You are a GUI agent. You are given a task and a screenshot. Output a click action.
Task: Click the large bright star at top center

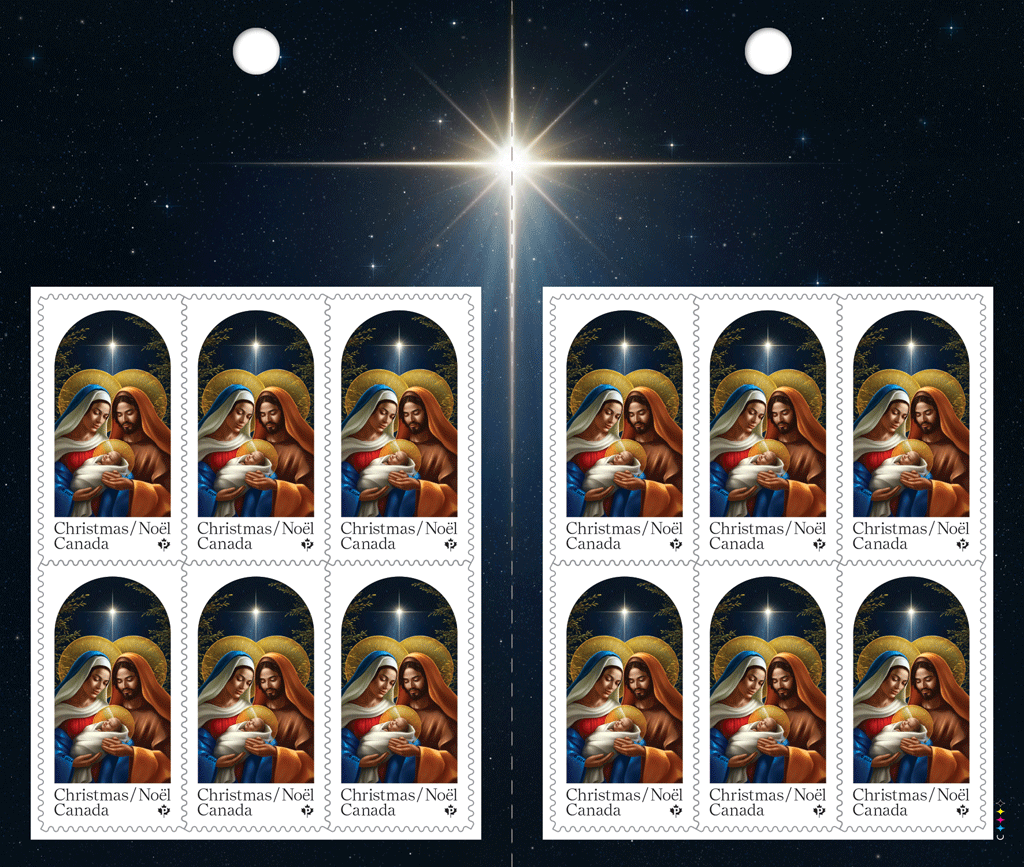513,162
